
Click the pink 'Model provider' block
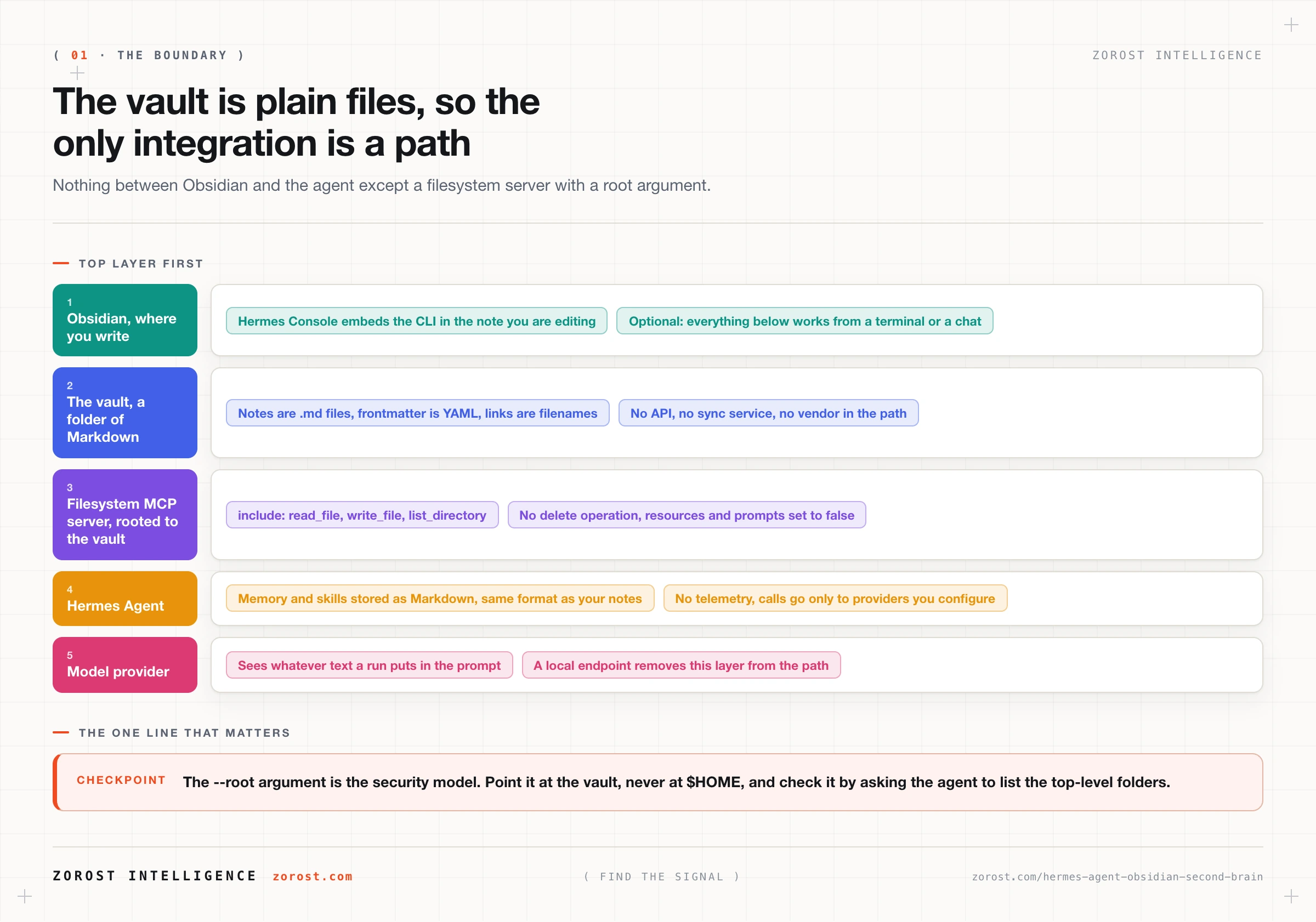(x=125, y=665)
